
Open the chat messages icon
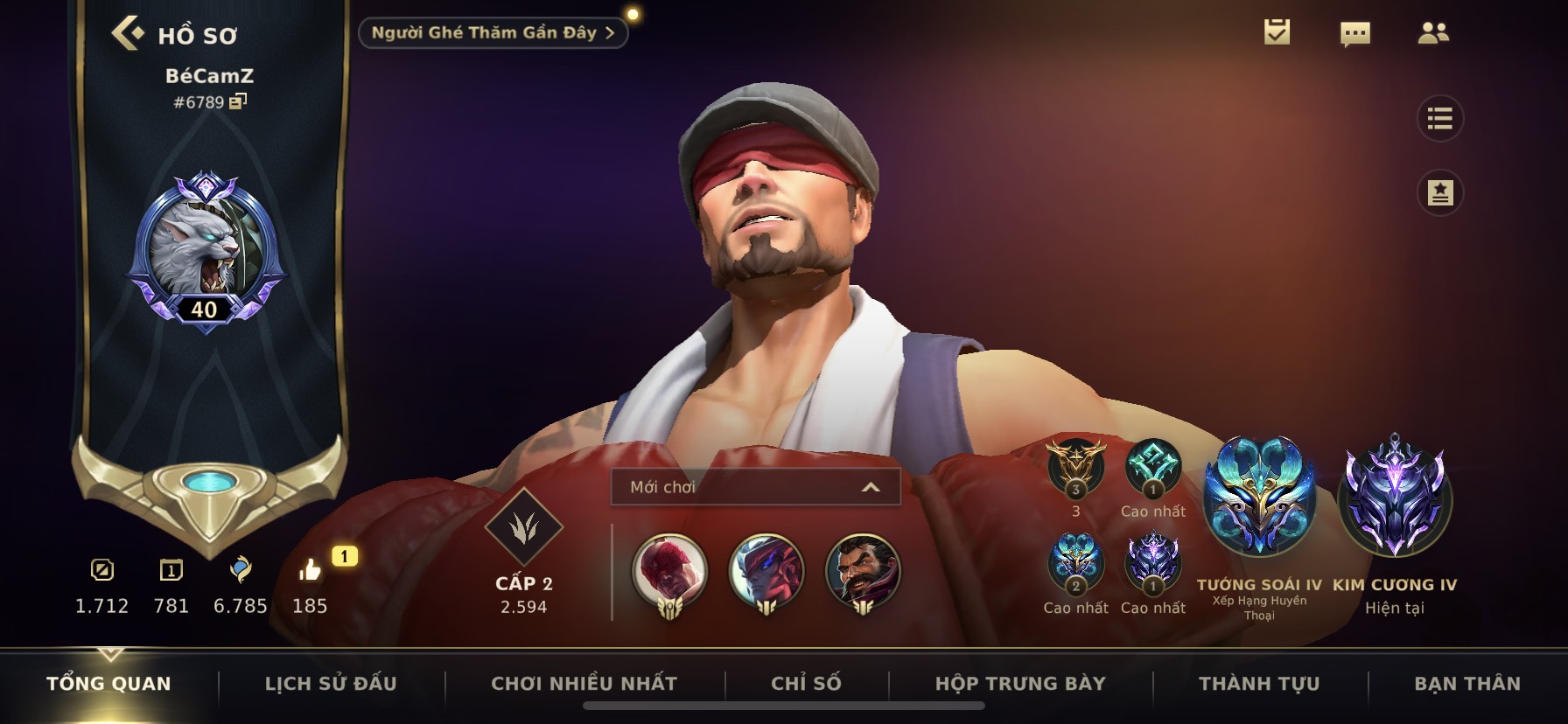click(1355, 34)
